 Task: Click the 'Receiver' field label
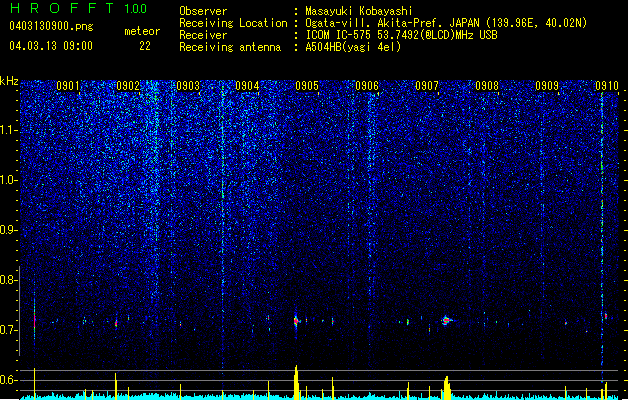pos(203,35)
